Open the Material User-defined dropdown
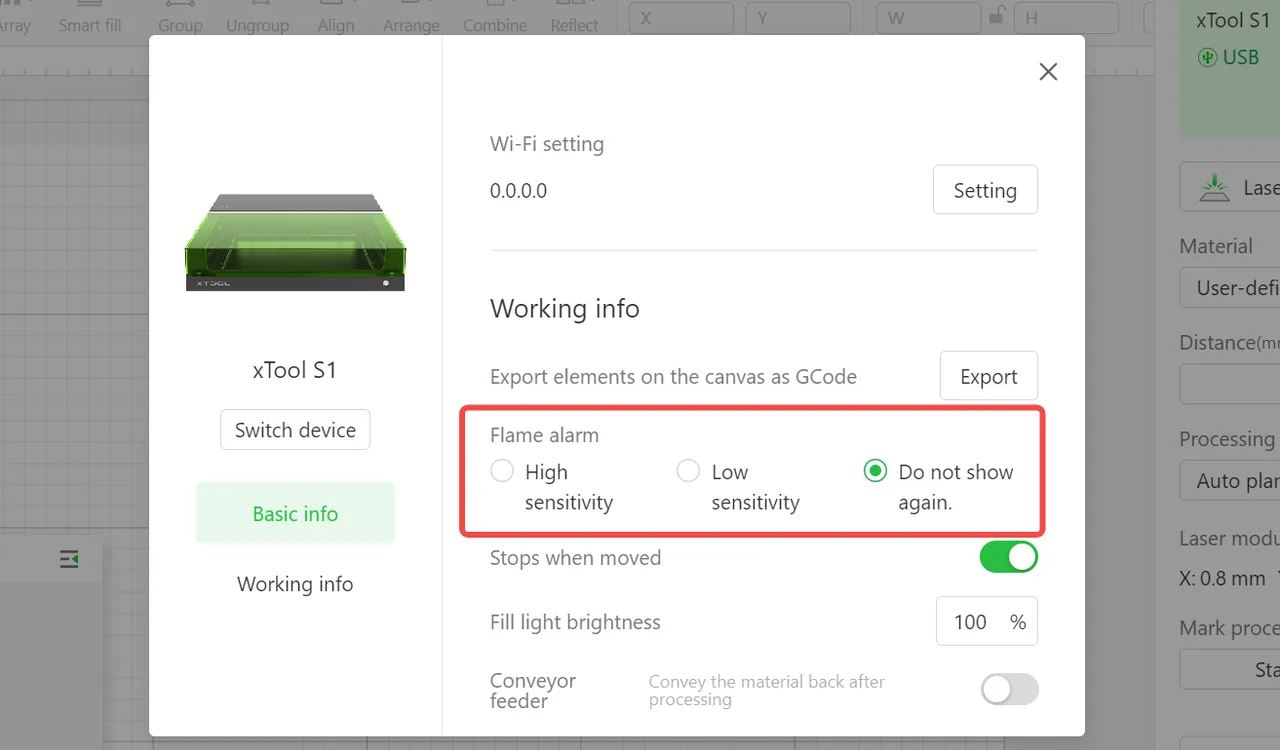This screenshot has width=1280, height=750. click(1230, 288)
